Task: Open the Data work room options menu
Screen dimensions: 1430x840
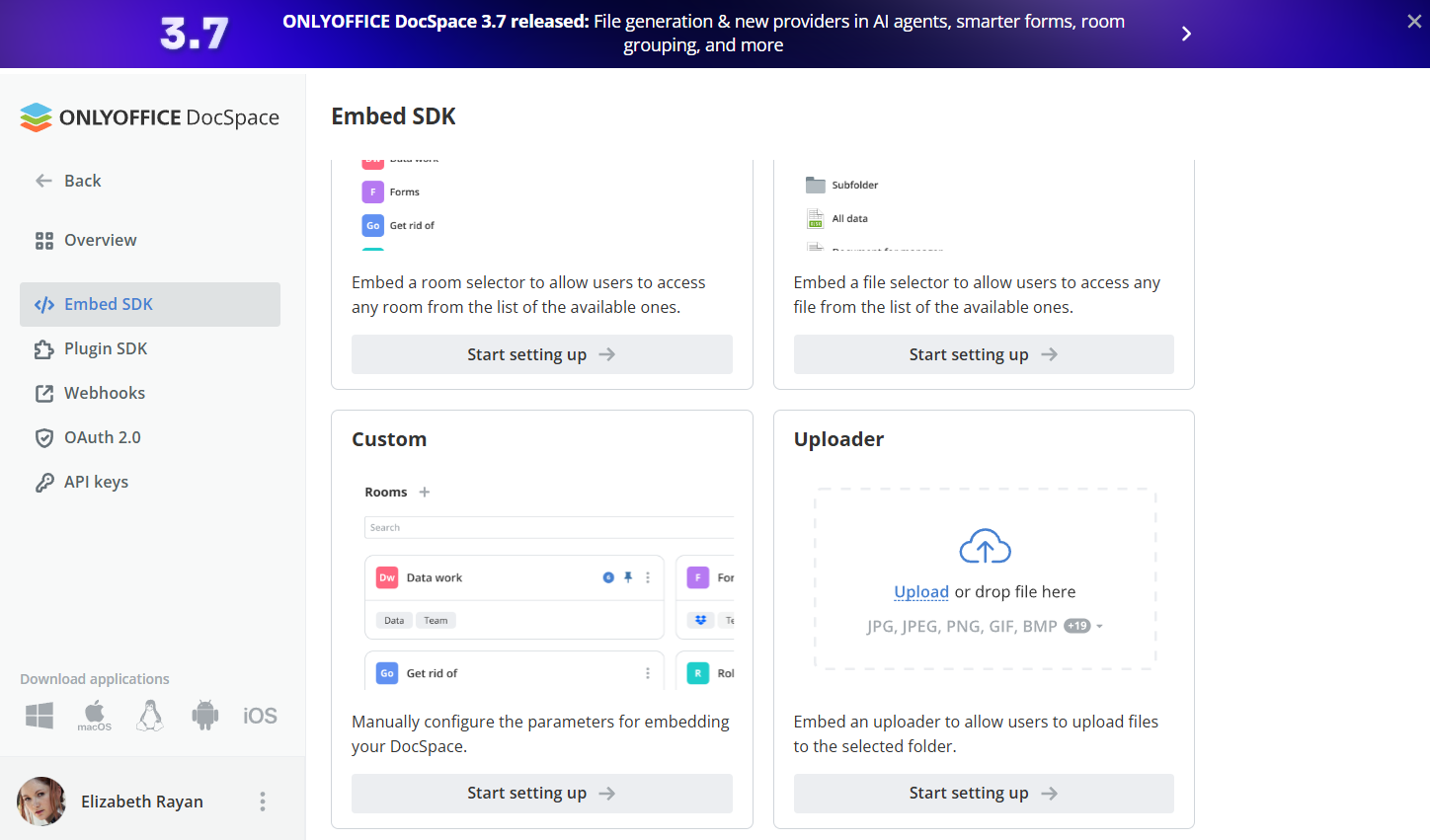Action: click(648, 577)
